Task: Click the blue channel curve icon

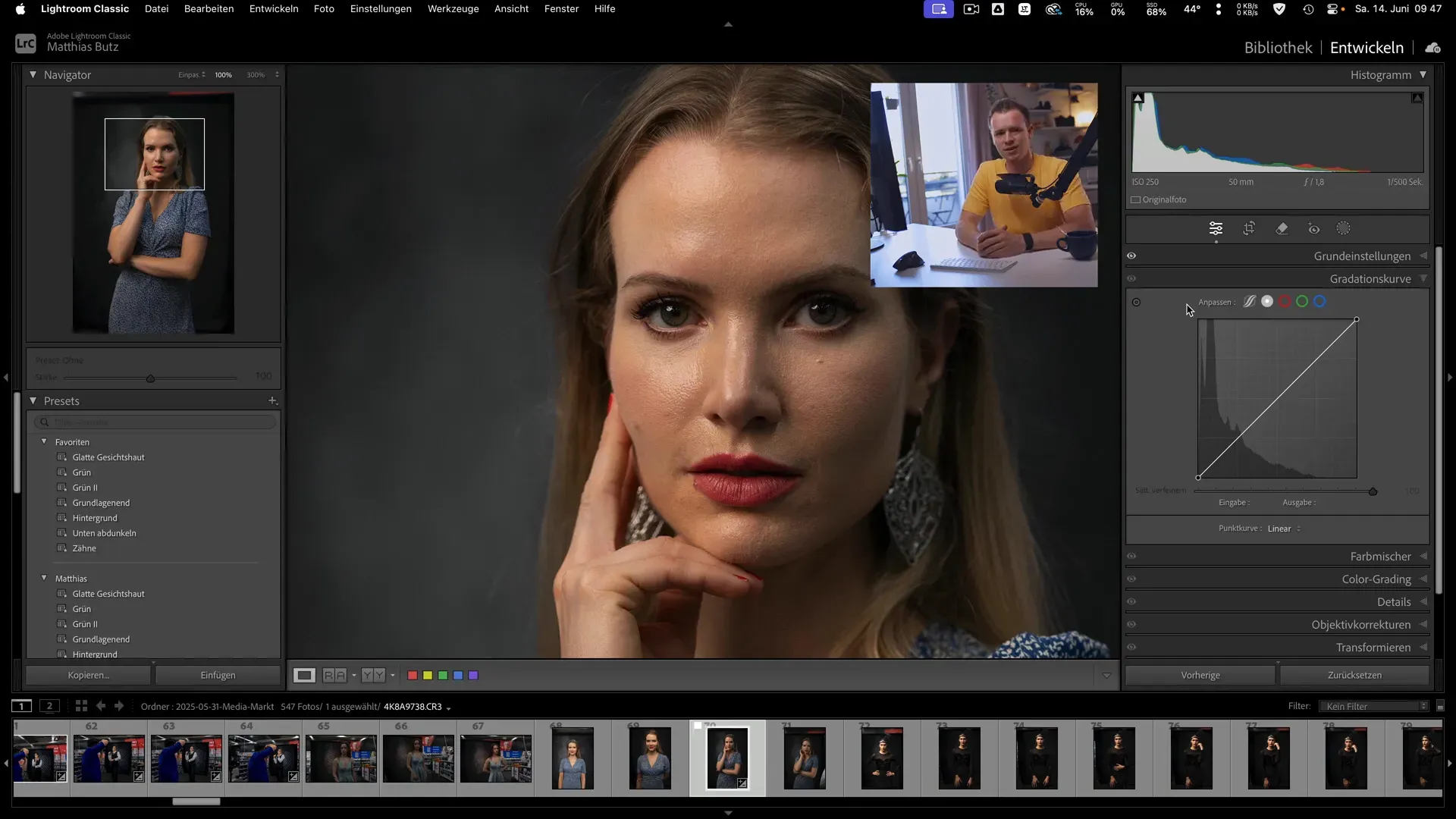Action: (1321, 301)
